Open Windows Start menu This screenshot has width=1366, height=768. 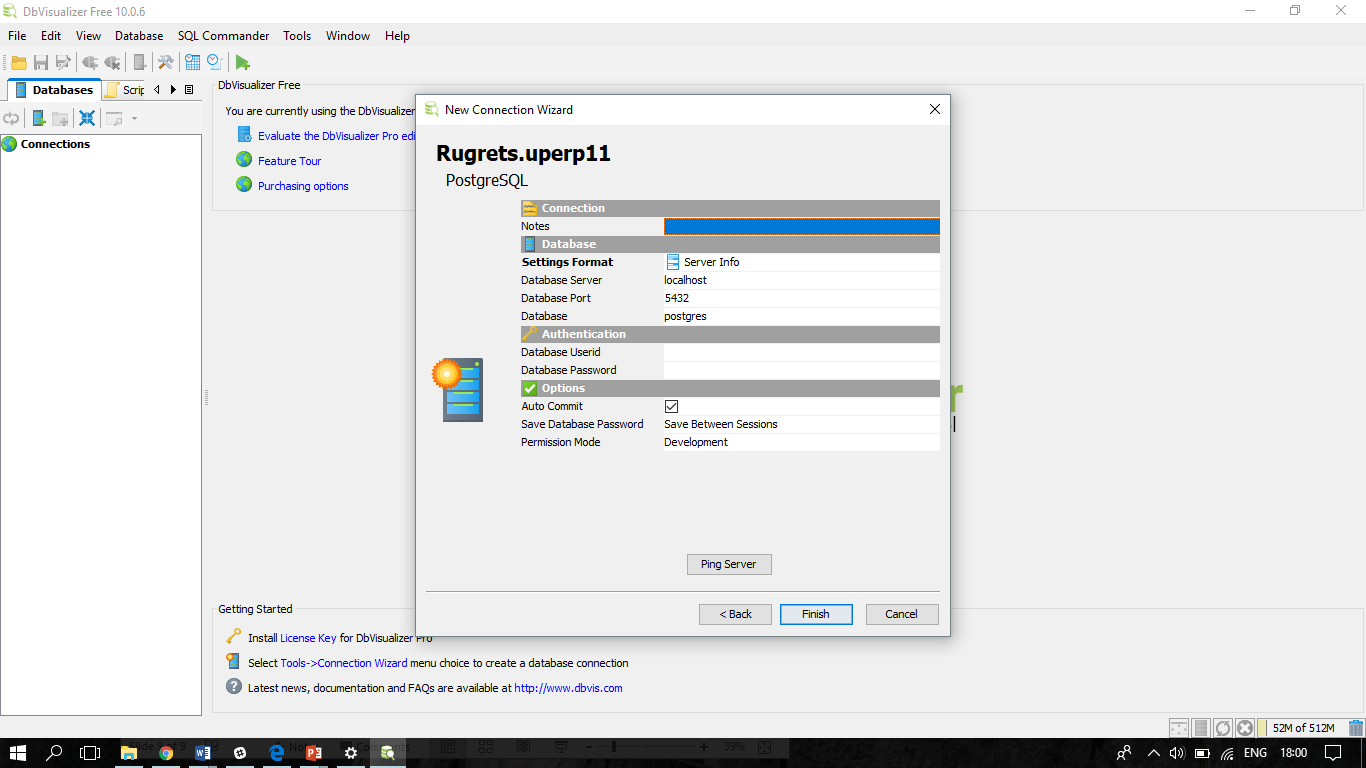click(x=18, y=752)
